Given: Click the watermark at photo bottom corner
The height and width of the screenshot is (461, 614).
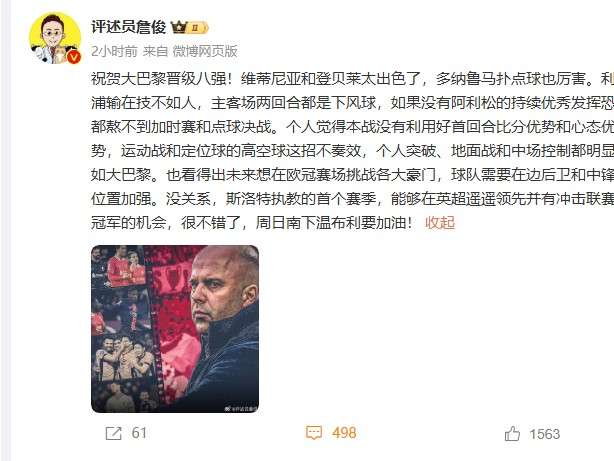Looking at the screenshot, I should pos(241,409).
